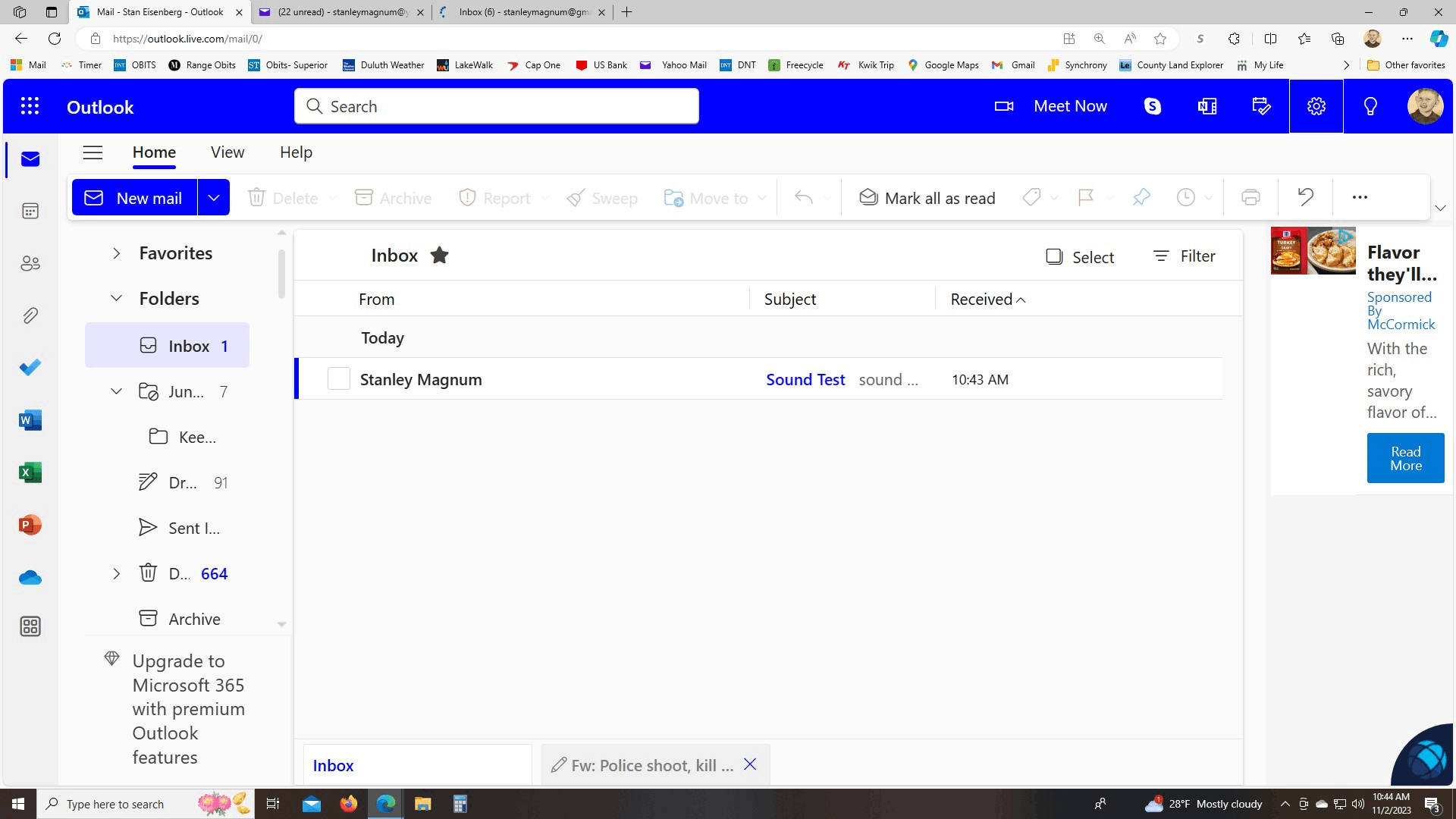Switch to the View tab

(x=227, y=152)
